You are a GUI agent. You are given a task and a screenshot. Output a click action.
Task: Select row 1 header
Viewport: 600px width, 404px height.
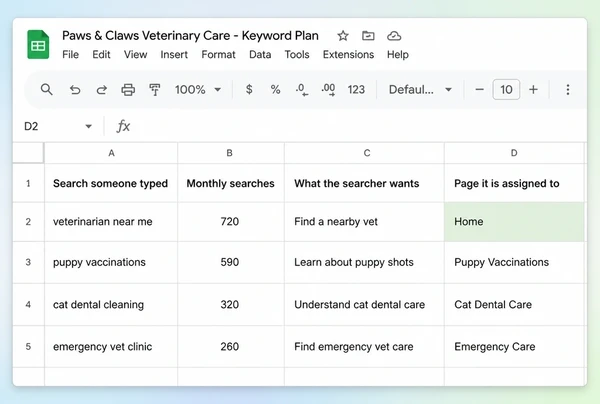(x=28, y=183)
